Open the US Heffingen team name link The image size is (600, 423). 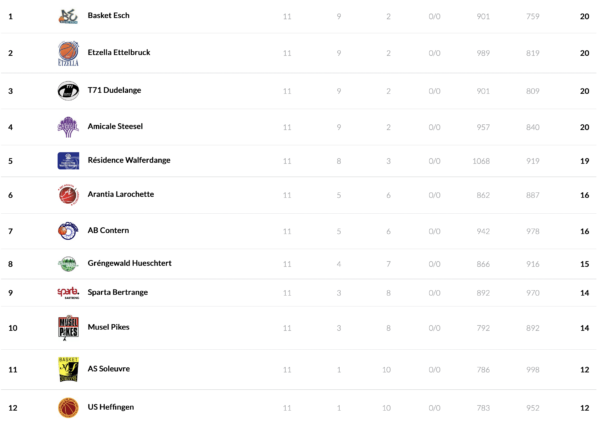coord(112,407)
